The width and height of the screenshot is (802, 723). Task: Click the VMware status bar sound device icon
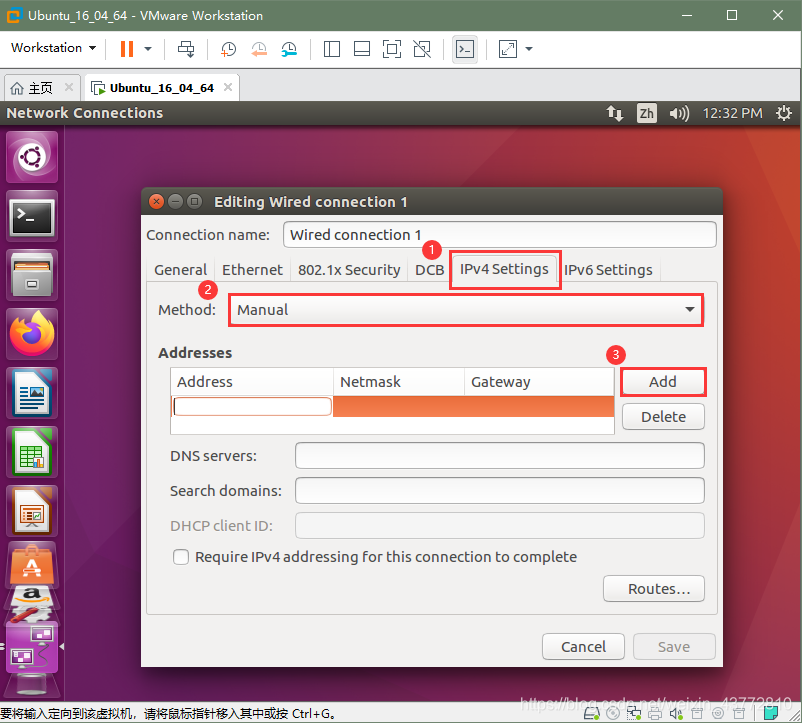(676, 713)
